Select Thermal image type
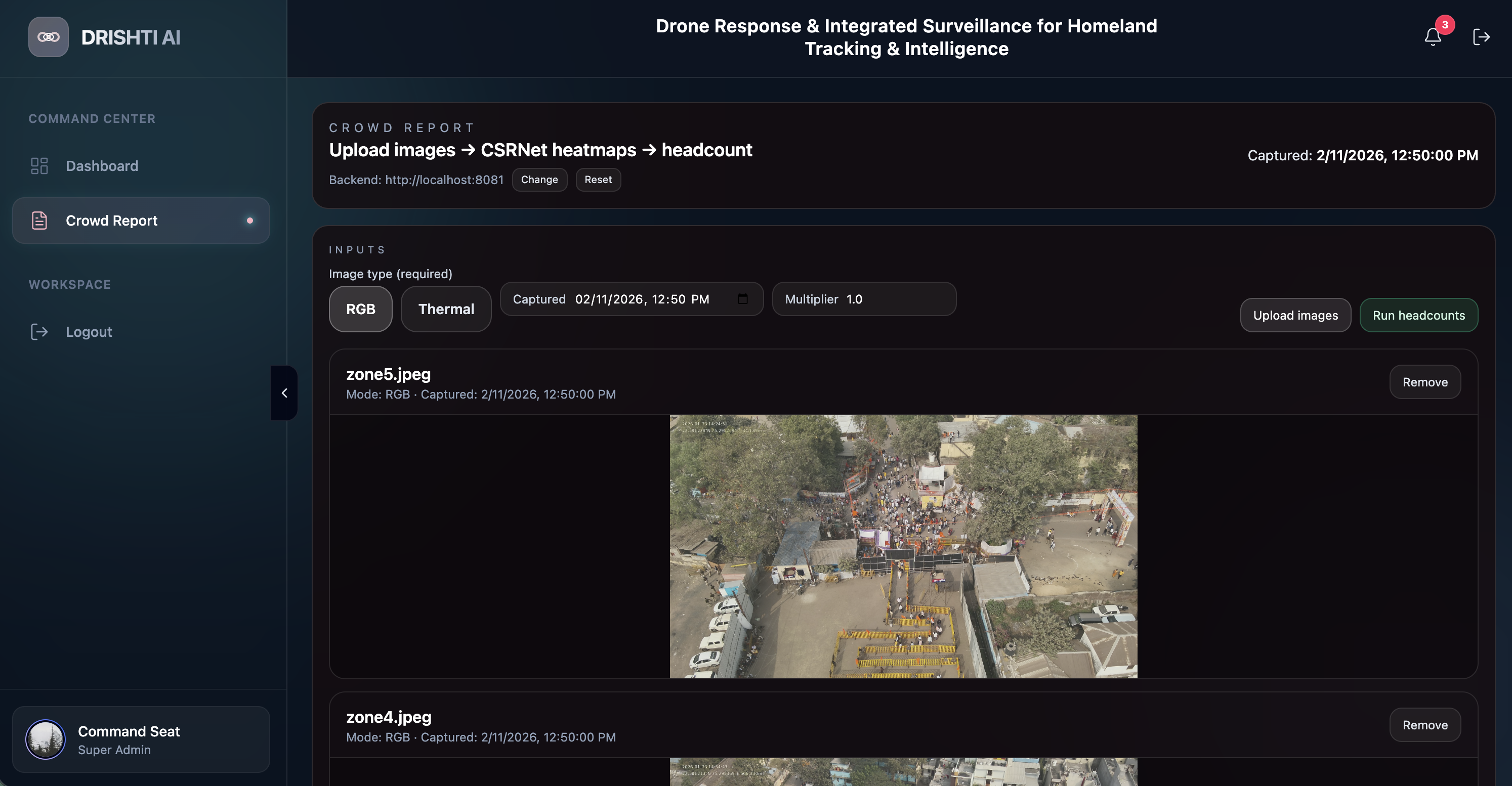 click(x=446, y=309)
